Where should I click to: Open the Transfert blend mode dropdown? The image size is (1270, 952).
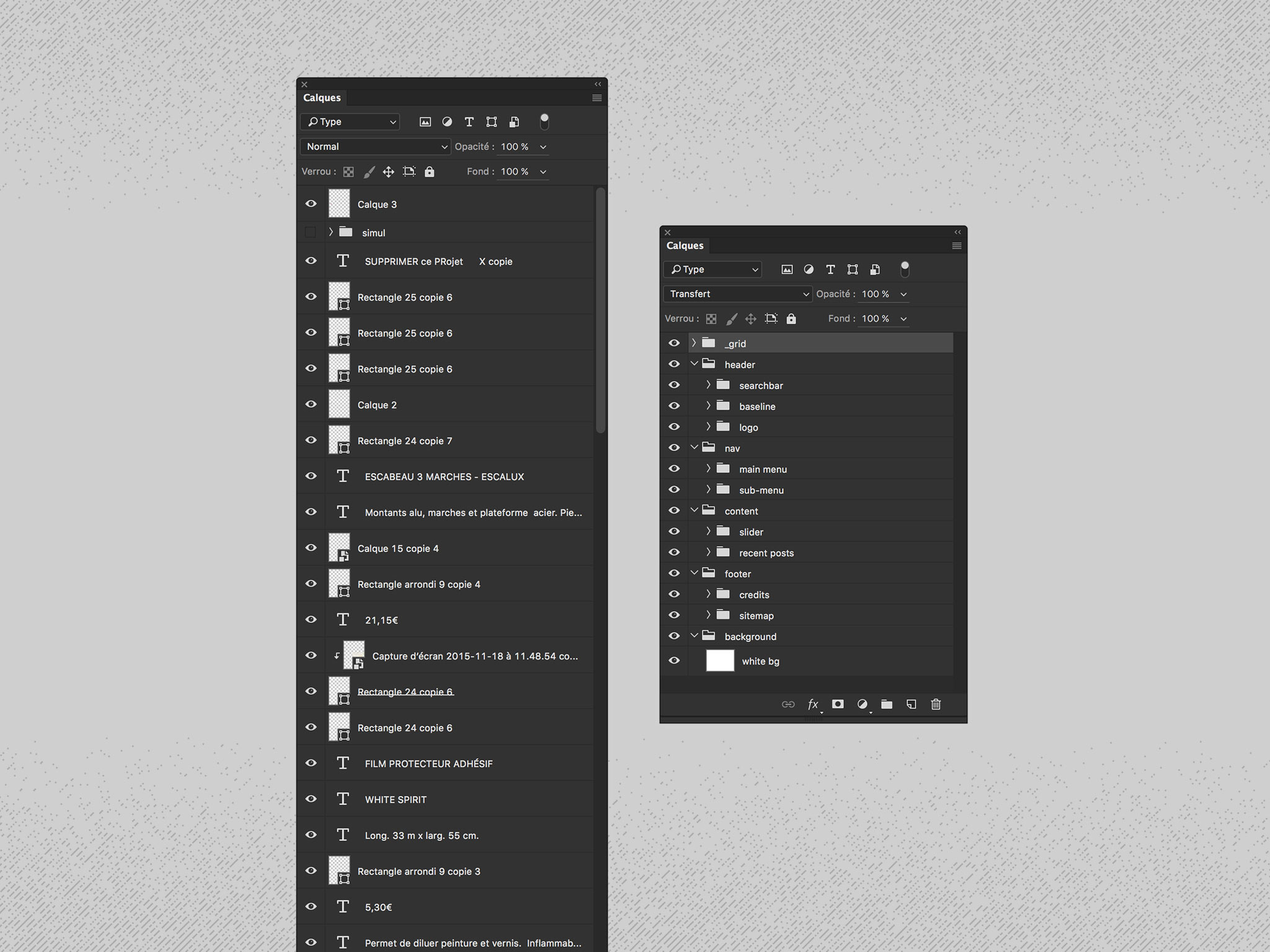(737, 294)
